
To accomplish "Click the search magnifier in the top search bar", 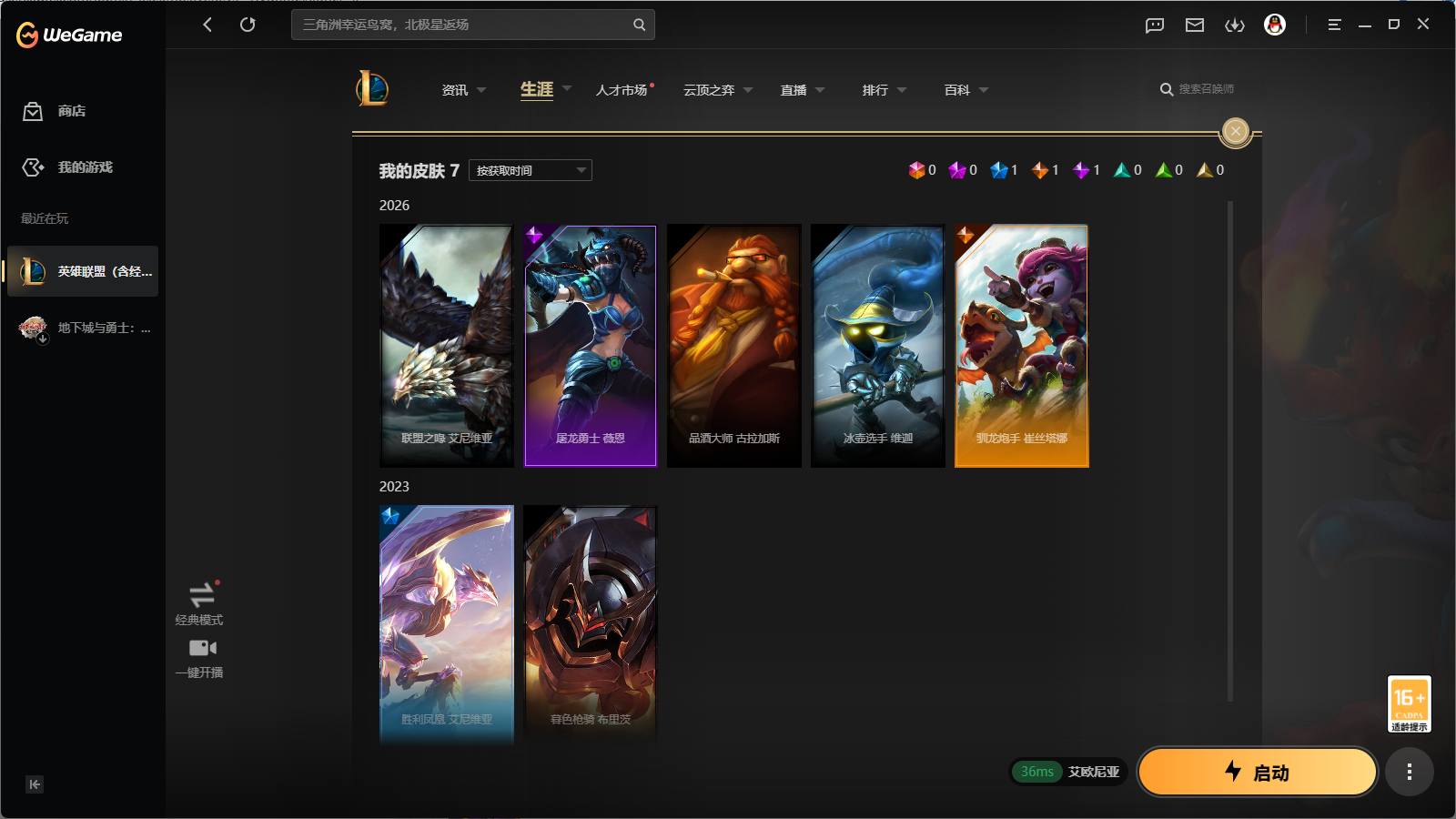I will coord(639,25).
